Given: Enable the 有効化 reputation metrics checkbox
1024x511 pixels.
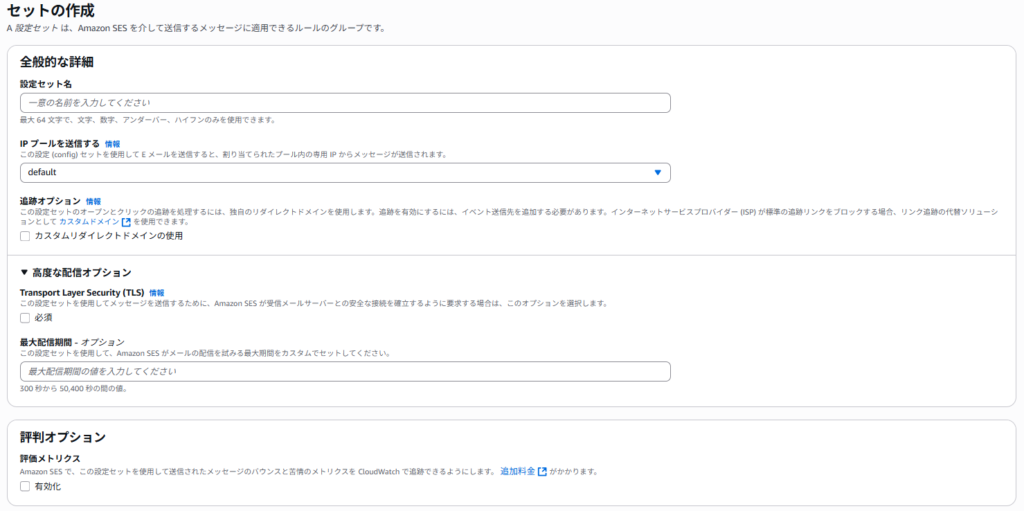Looking at the screenshot, I should (x=25, y=487).
